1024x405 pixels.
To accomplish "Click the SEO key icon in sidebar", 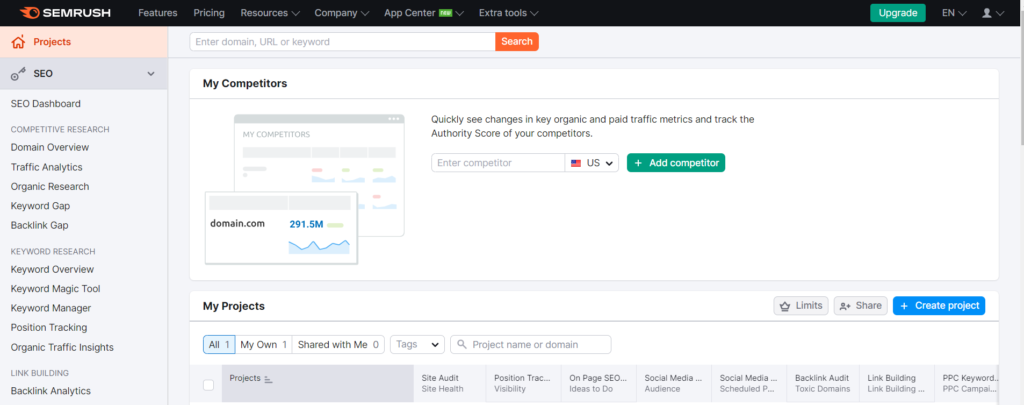I will (x=17, y=74).
